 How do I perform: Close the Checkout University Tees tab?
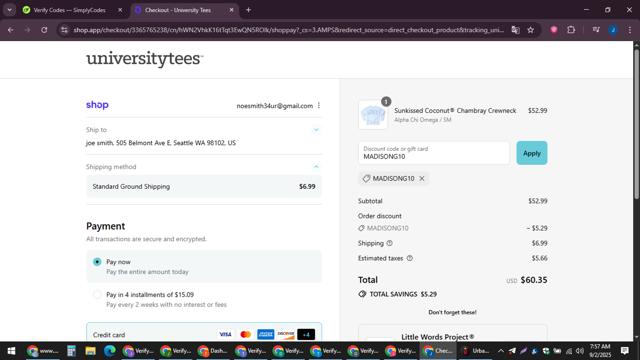point(231,10)
